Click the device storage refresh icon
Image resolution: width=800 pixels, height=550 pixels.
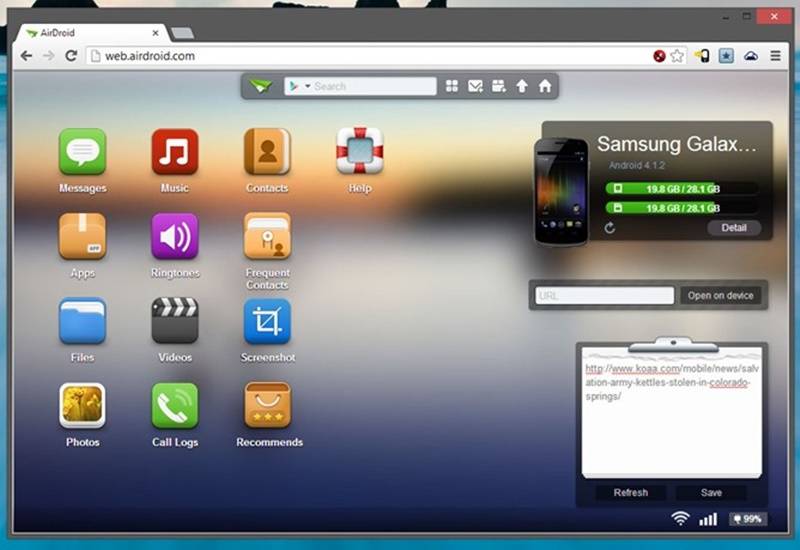tap(610, 228)
